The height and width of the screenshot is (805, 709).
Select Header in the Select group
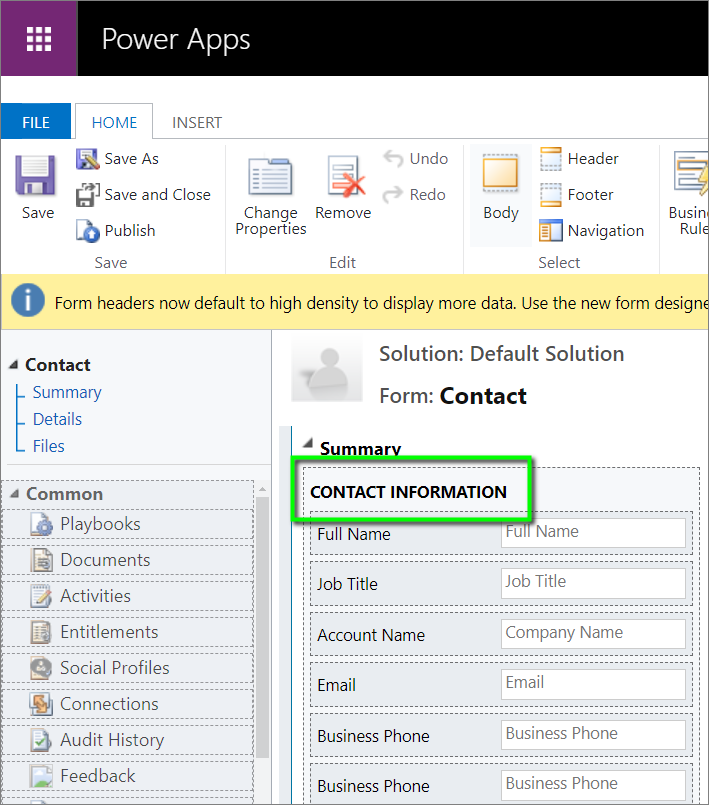(x=552, y=159)
